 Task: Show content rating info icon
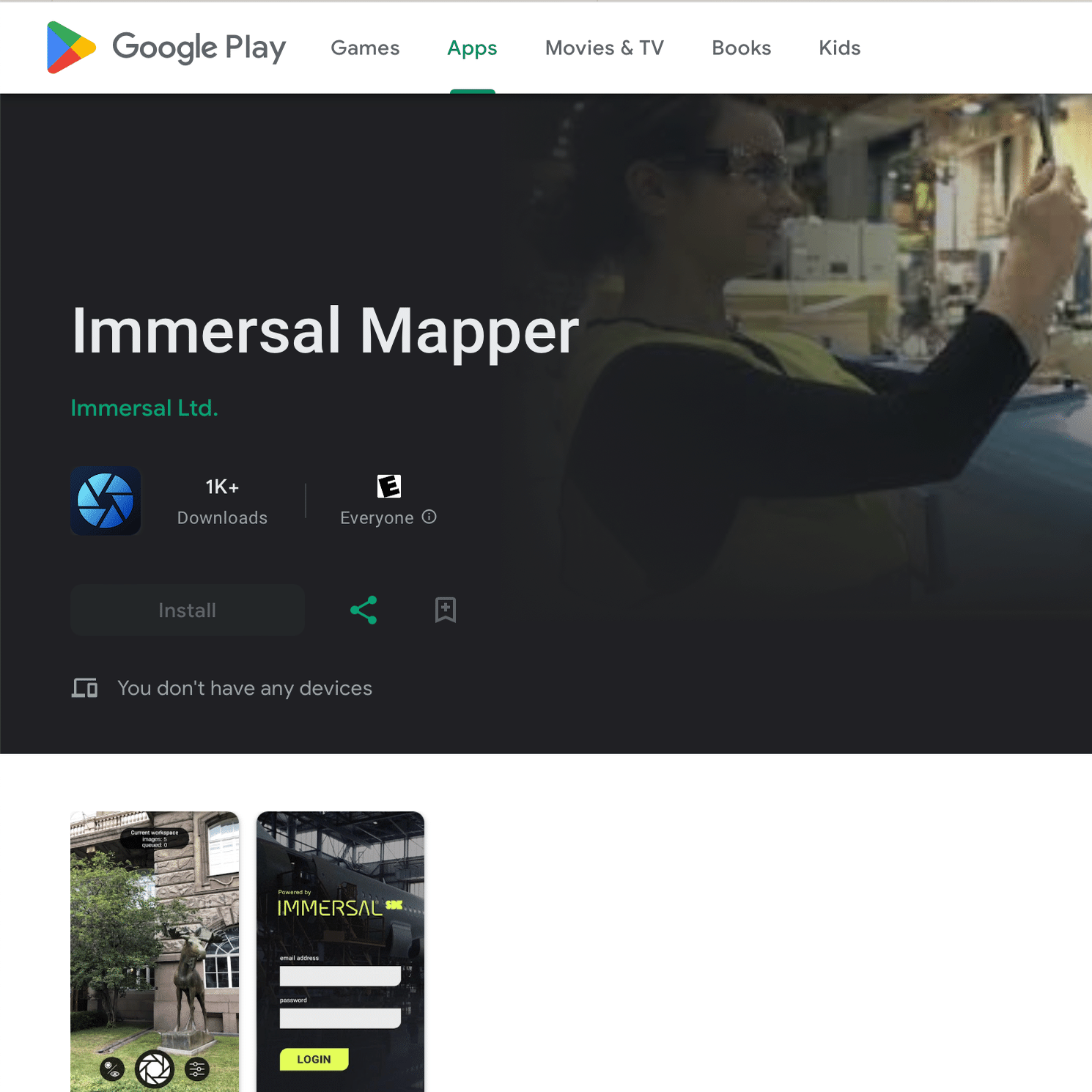click(x=429, y=517)
